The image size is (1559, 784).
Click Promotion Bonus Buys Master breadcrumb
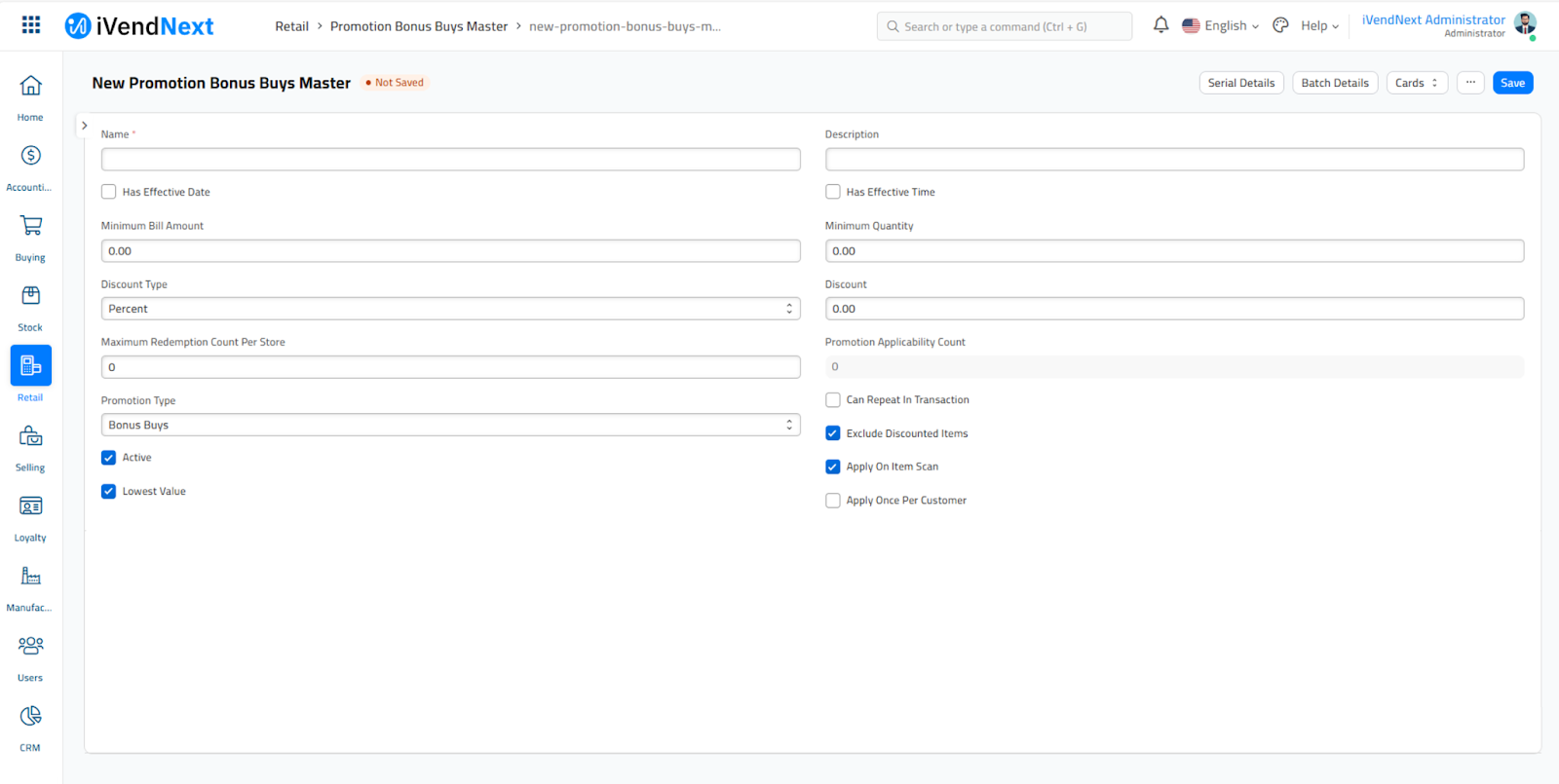418,26
